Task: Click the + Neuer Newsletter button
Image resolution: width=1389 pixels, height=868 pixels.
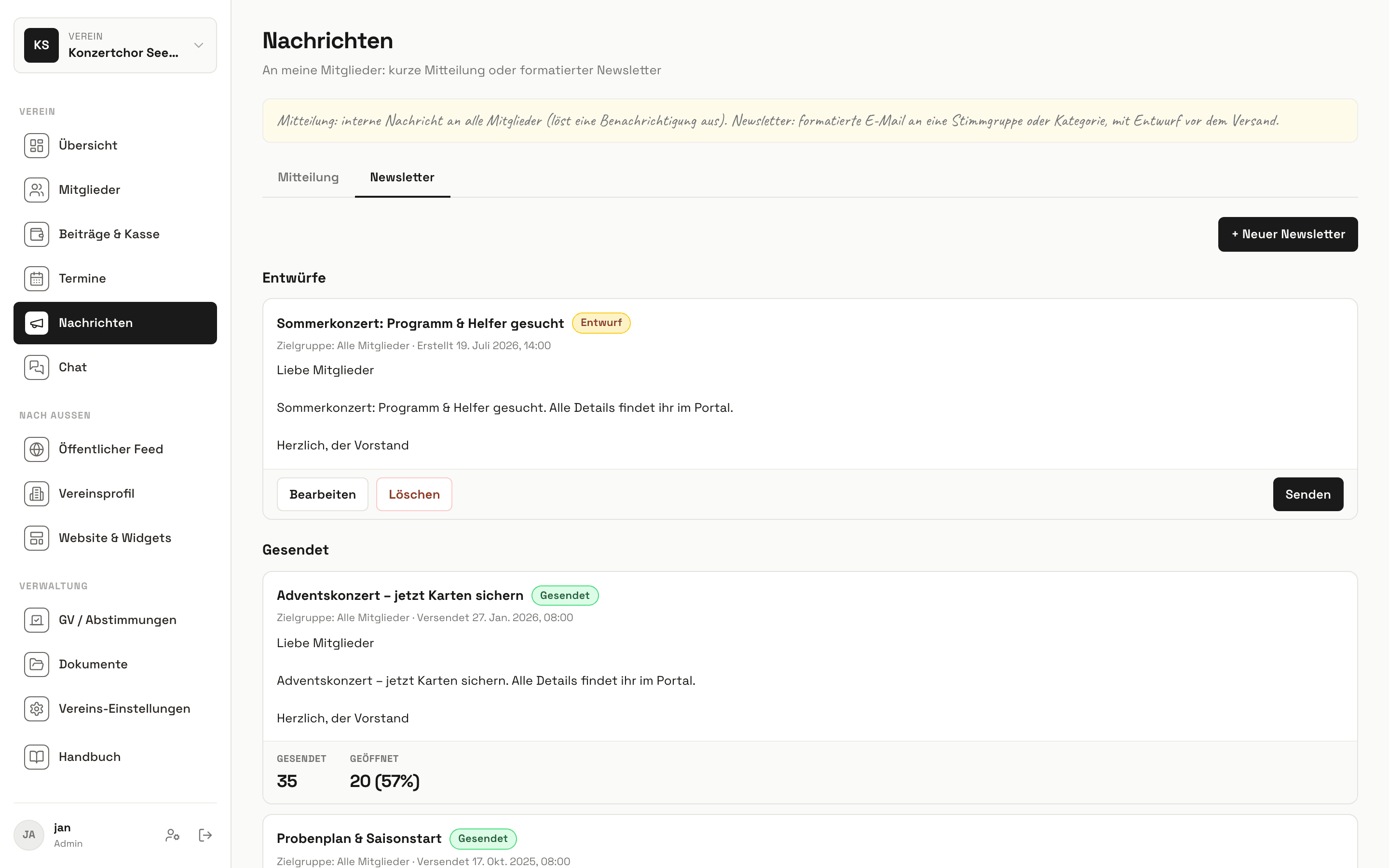Action: click(1287, 234)
